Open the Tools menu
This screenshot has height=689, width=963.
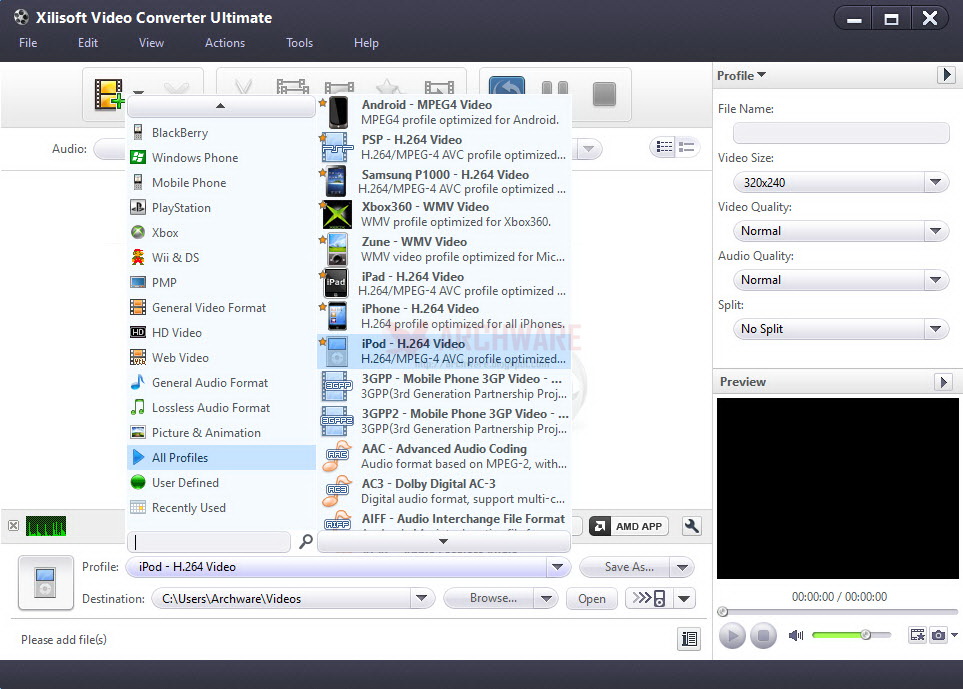coord(300,43)
